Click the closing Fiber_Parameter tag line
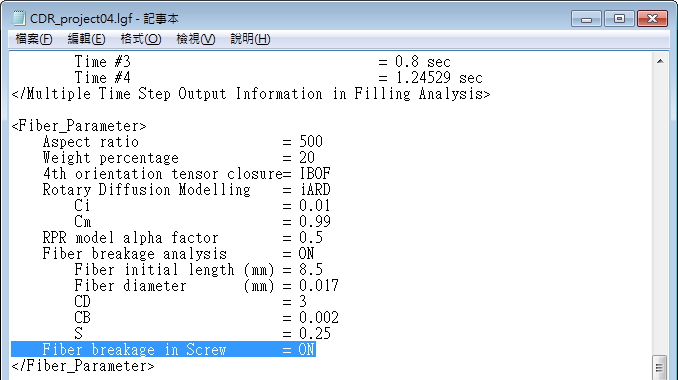 click(x=83, y=366)
